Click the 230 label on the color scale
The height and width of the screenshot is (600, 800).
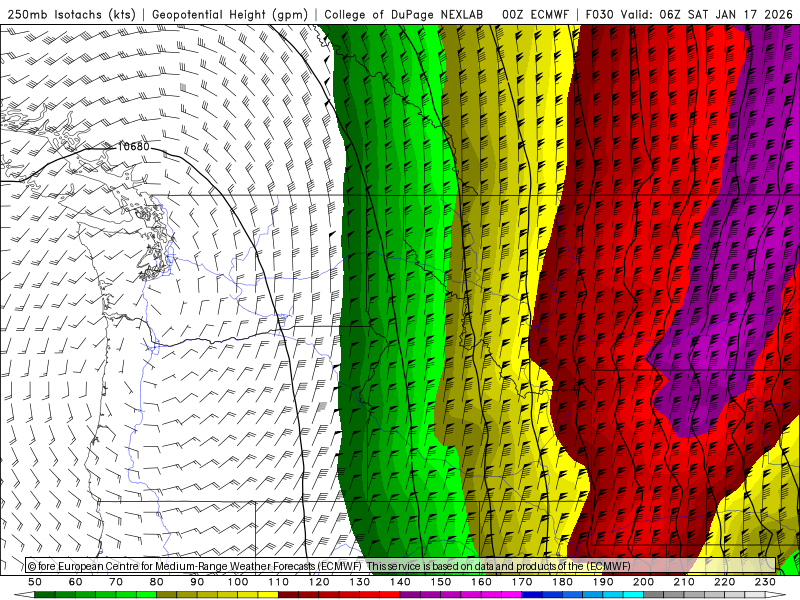766,582
